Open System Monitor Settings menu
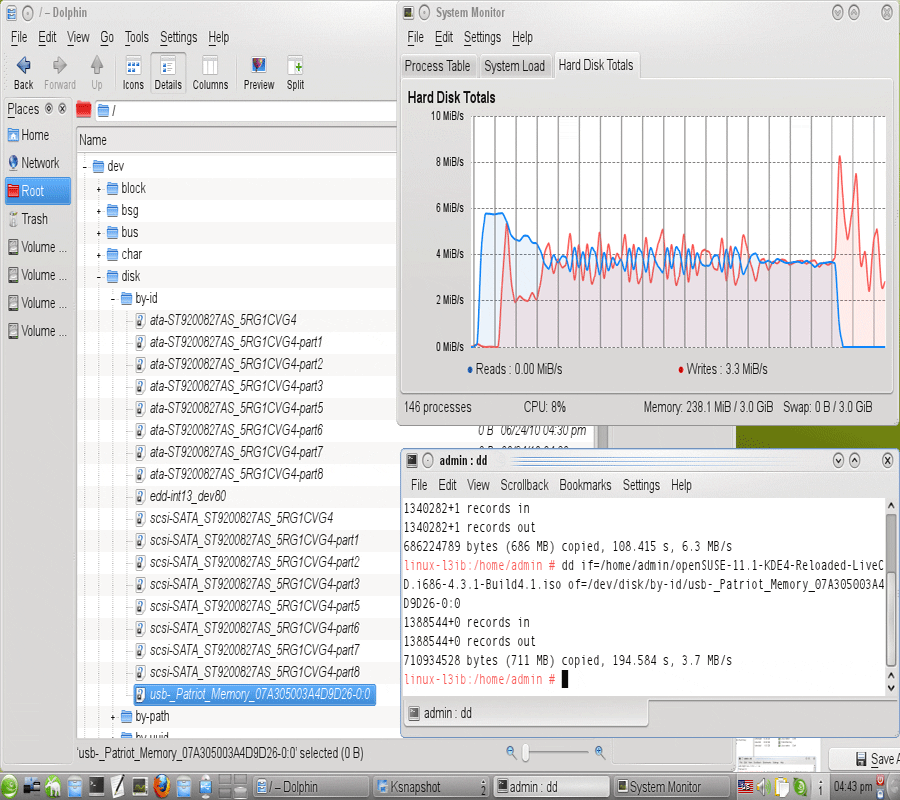Viewport: 900px width, 800px height. tap(482, 37)
